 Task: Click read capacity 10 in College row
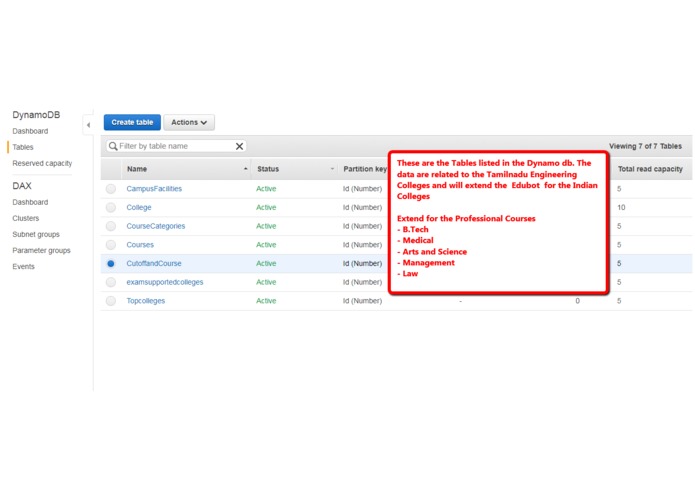coord(621,207)
